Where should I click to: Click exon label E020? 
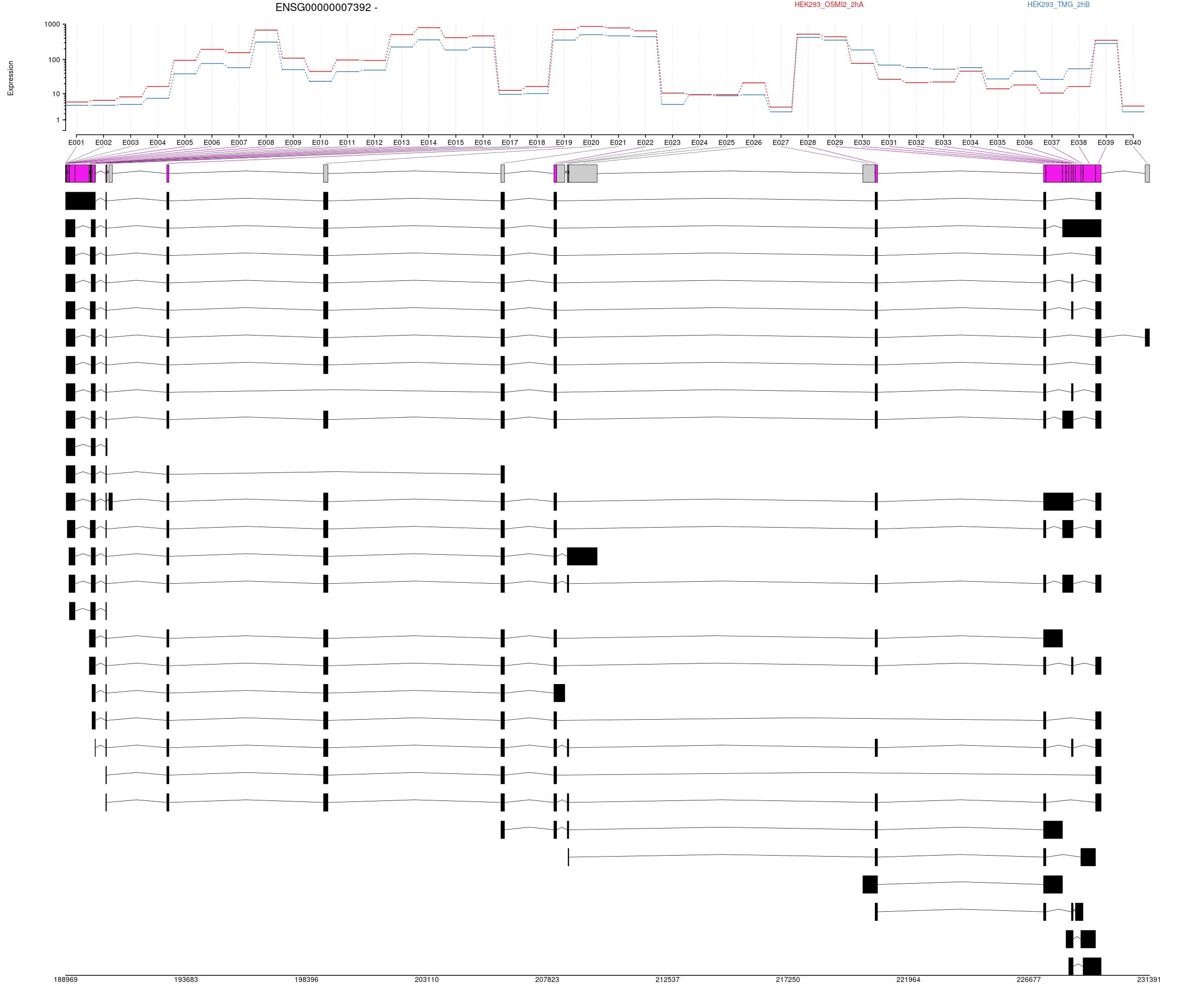(591, 143)
